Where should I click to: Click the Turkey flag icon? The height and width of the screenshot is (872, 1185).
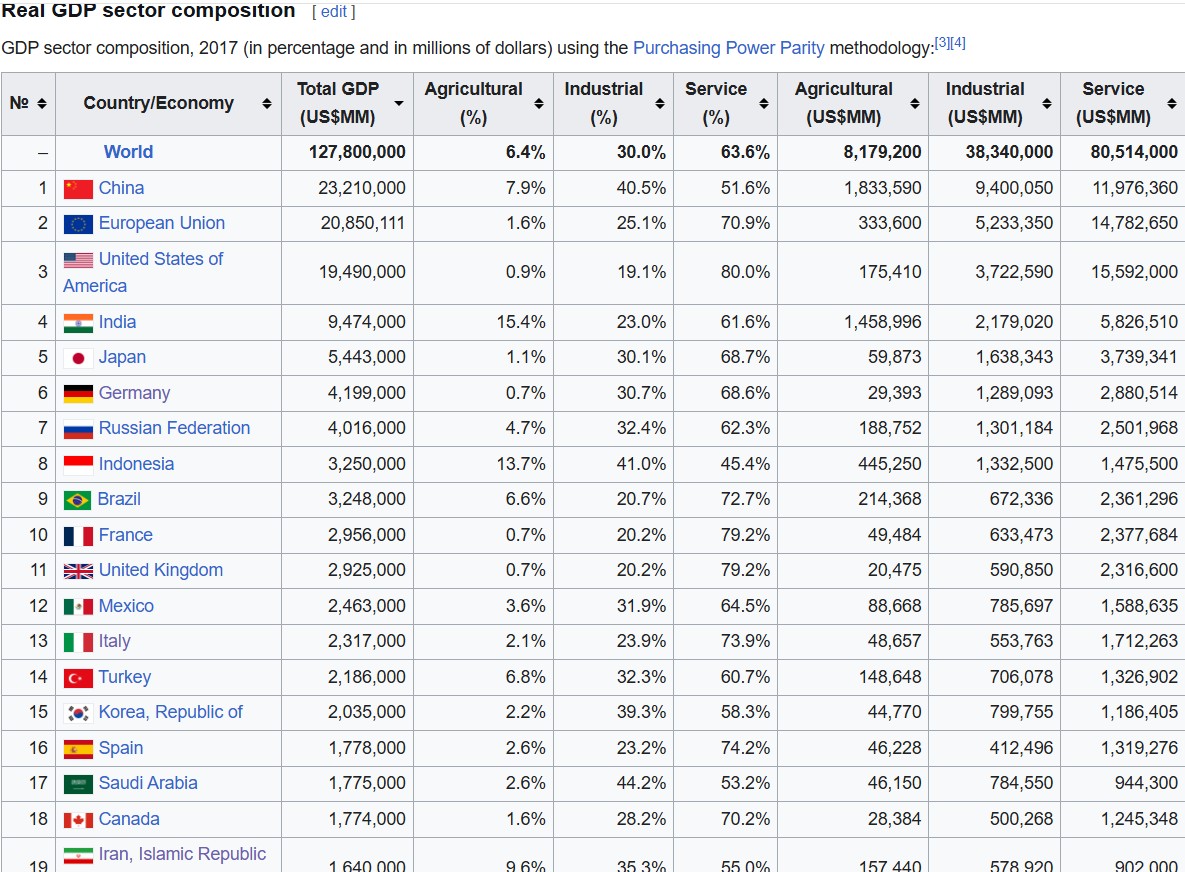[x=78, y=678]
